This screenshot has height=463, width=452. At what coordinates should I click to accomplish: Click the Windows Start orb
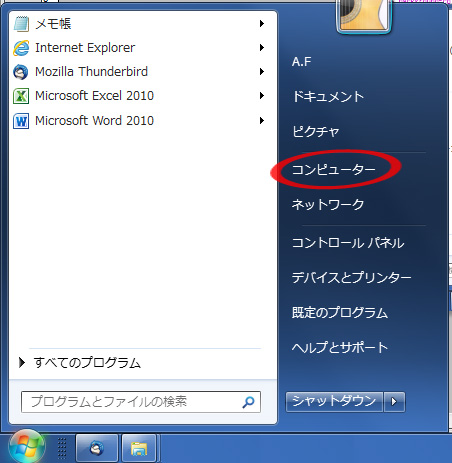tap(27, 447)
